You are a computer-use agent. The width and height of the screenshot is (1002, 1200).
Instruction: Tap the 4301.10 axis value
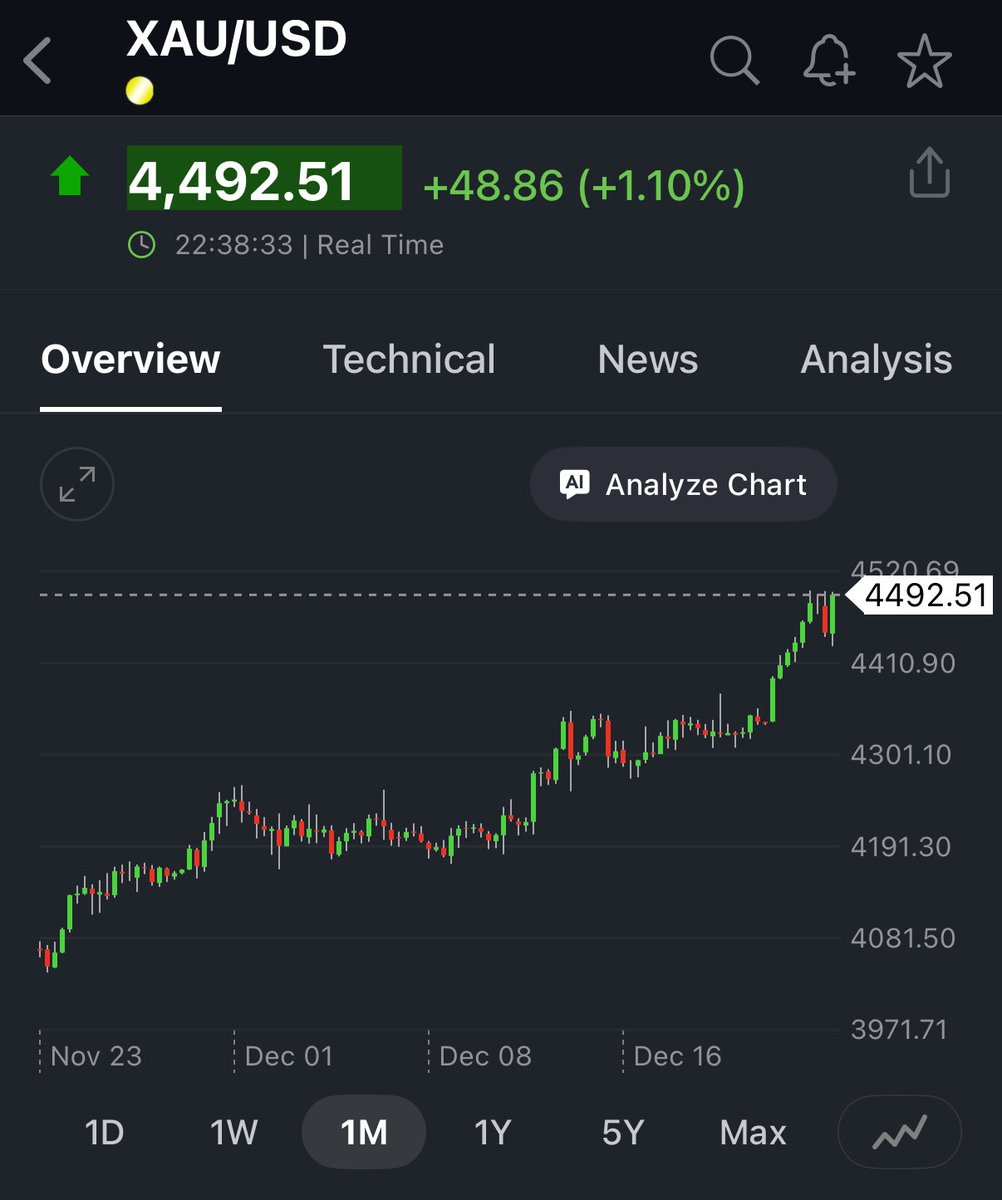(903, 754)
